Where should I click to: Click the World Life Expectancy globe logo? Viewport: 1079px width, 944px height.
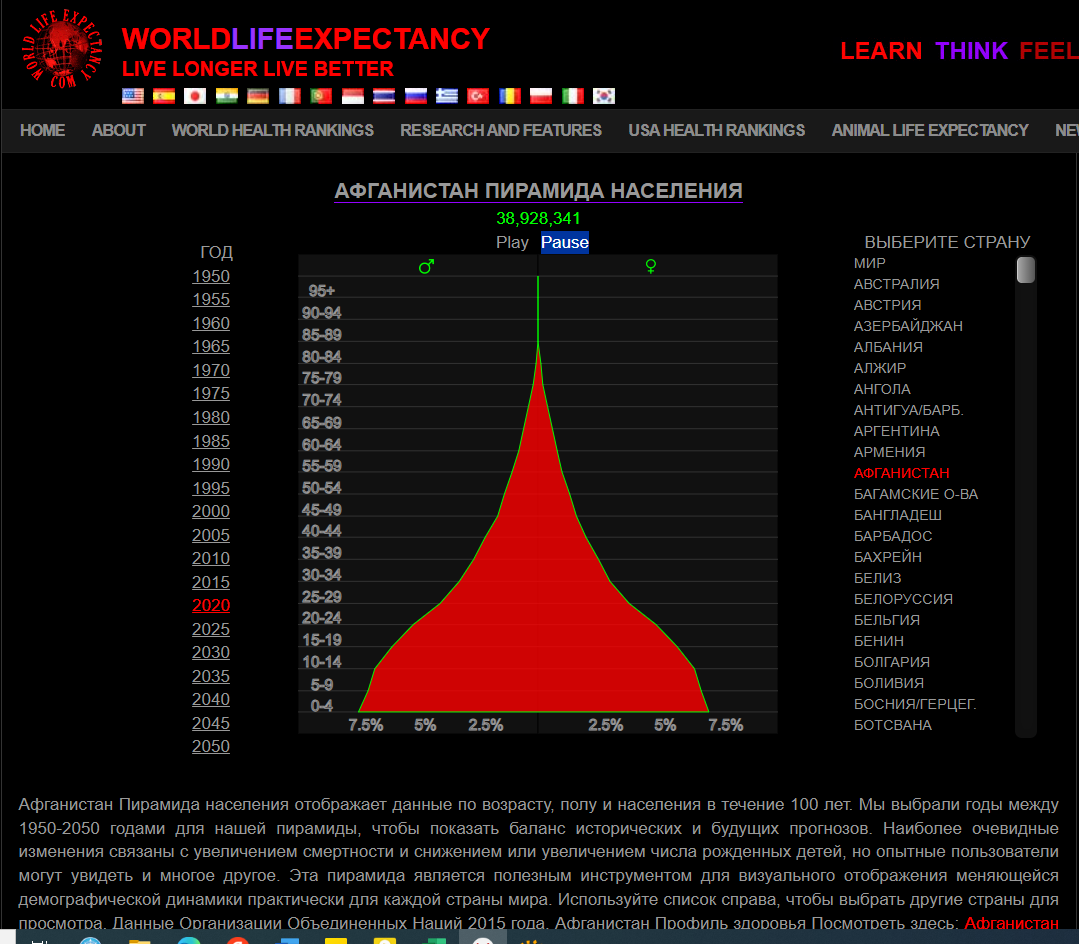(x=63, y=48)
